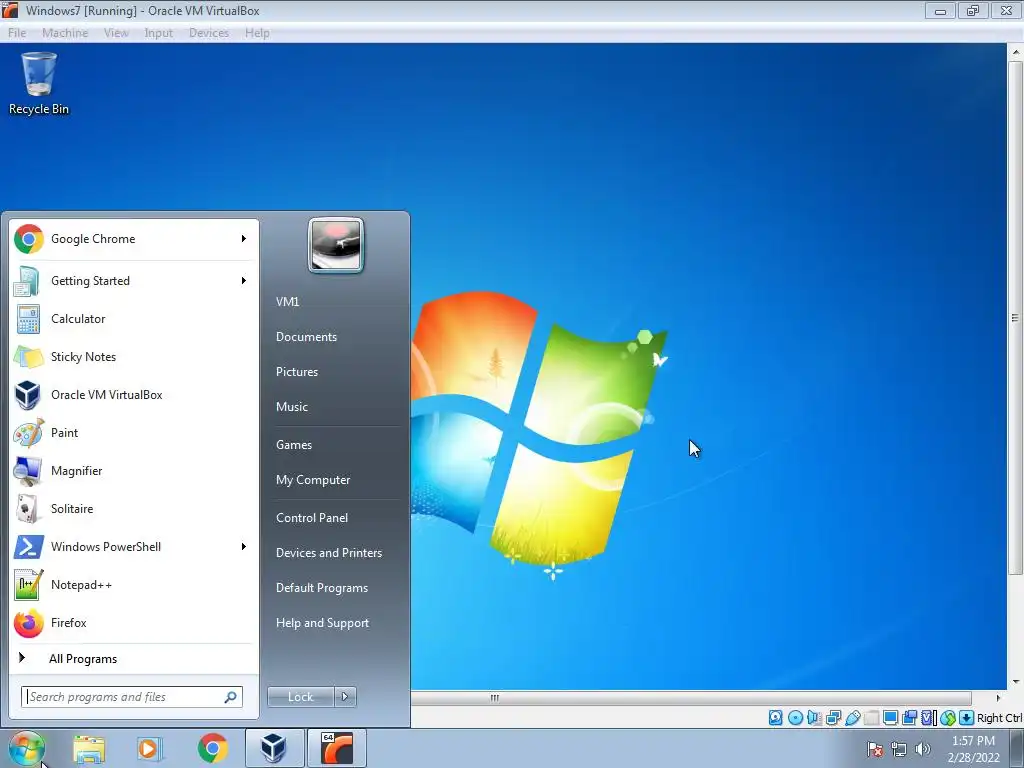
Task: Open shutdown options arrow next to Lock
Action: tap(345, 697)
